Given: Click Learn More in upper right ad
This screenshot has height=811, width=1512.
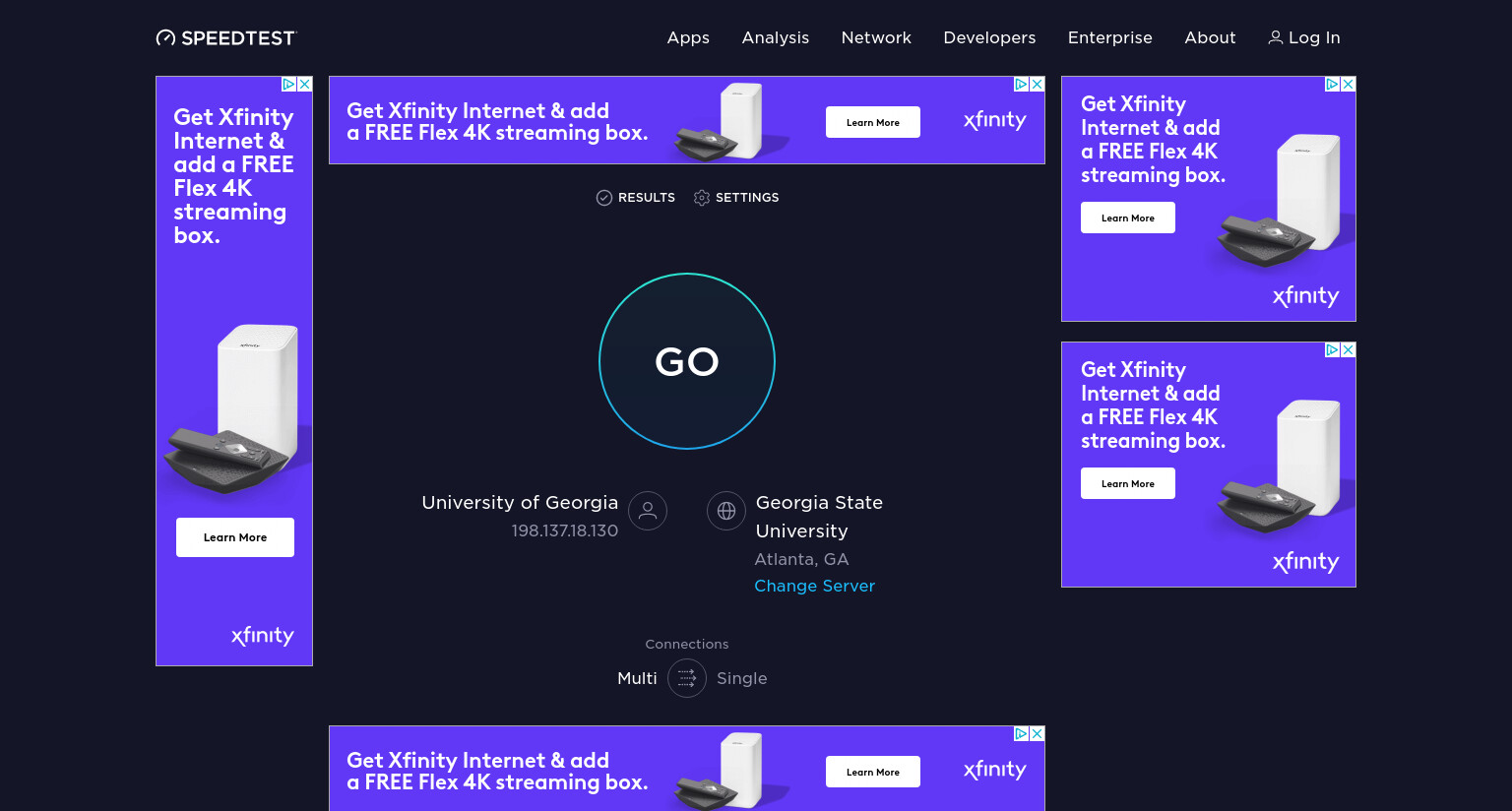Looking at the screenshot, I should [x=1128, y=218].
